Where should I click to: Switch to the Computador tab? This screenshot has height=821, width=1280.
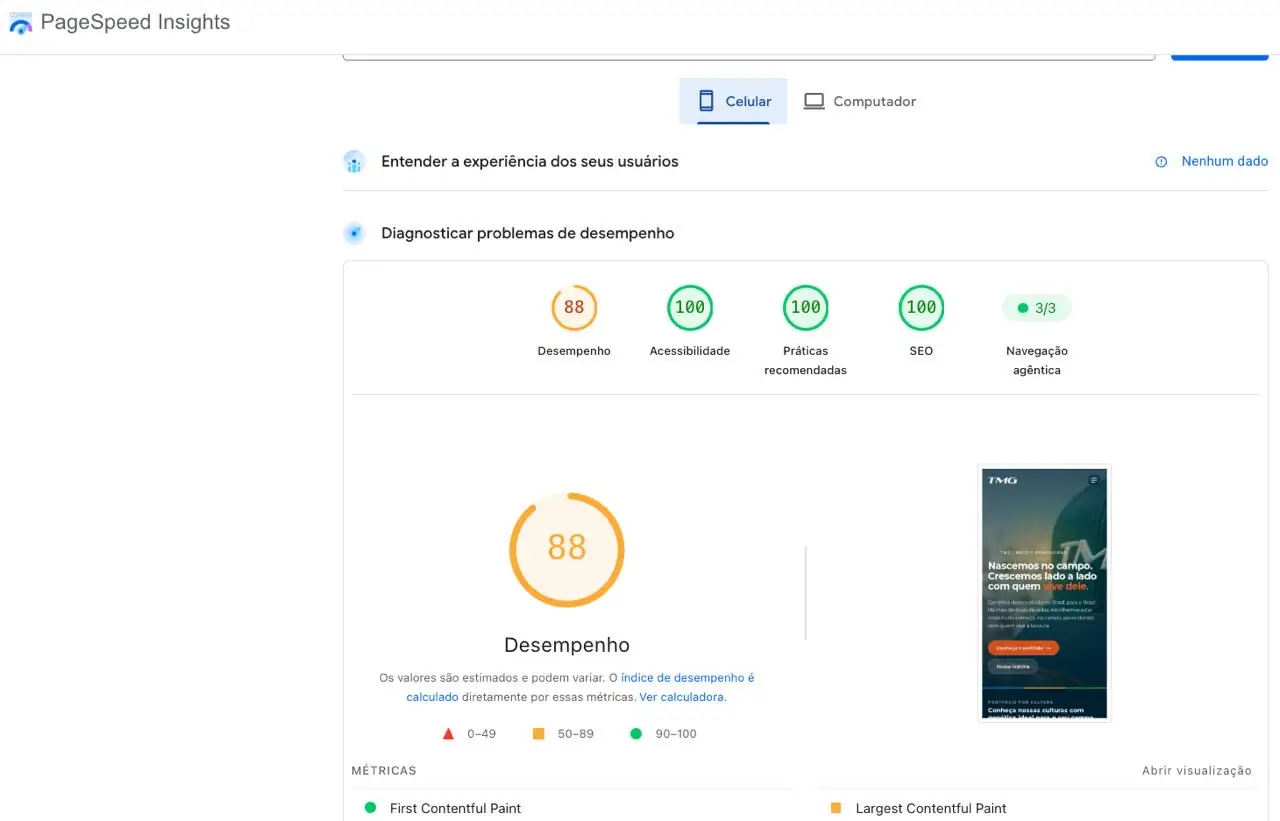(861, 101)
